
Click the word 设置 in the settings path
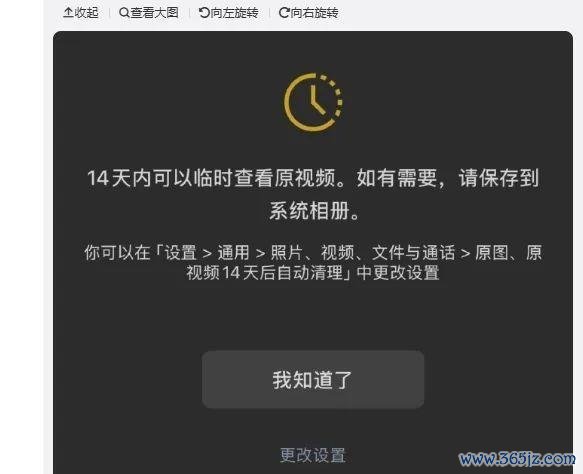(x=180, y=253)
